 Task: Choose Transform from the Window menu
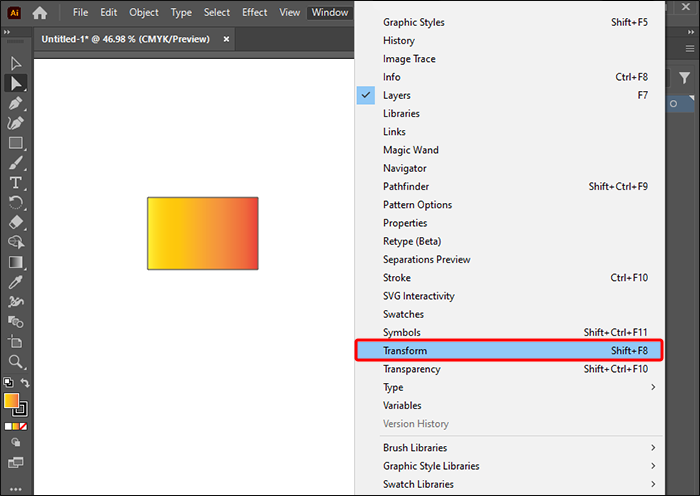(x=510, y=350)
